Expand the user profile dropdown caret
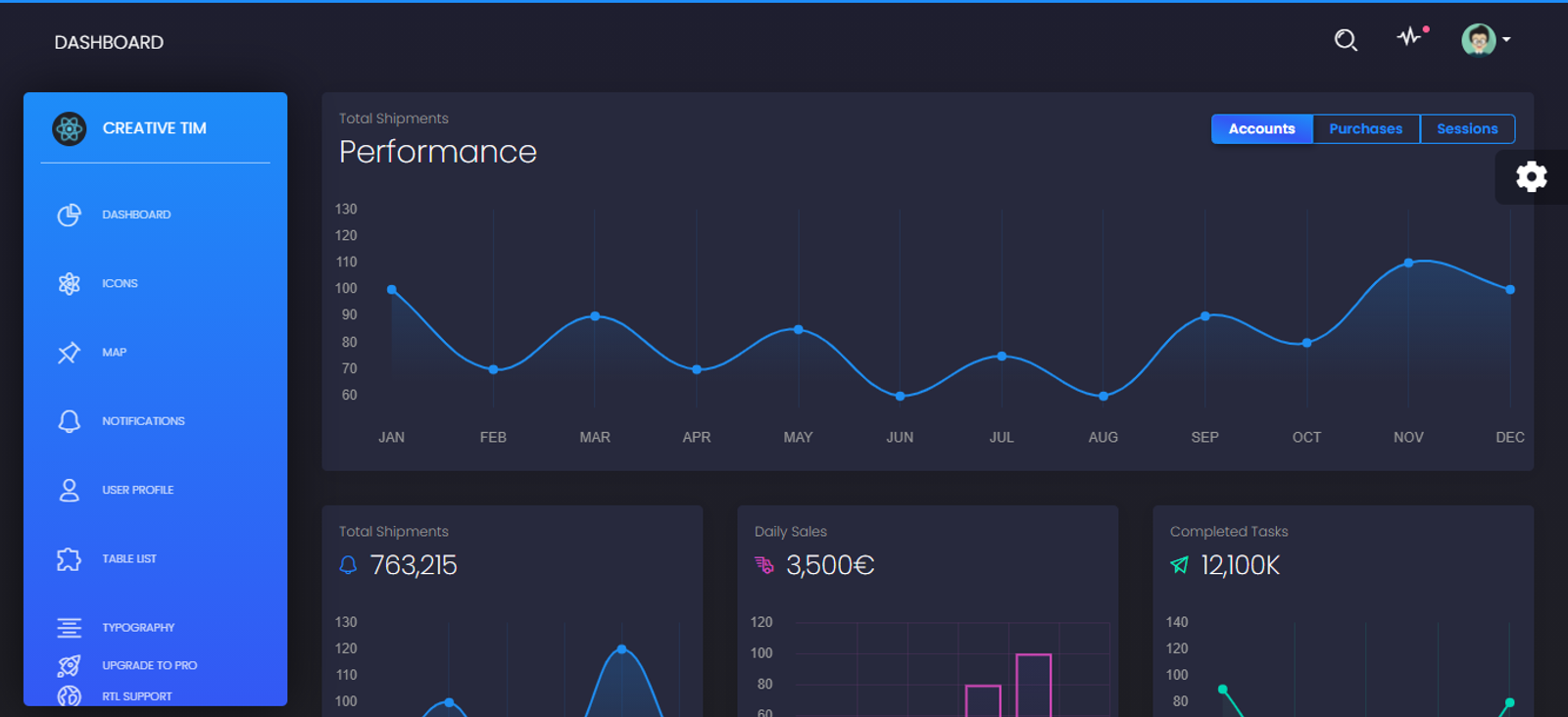Image resolution: width=1568 pixels, height=717 pixels. point(1506,40)
